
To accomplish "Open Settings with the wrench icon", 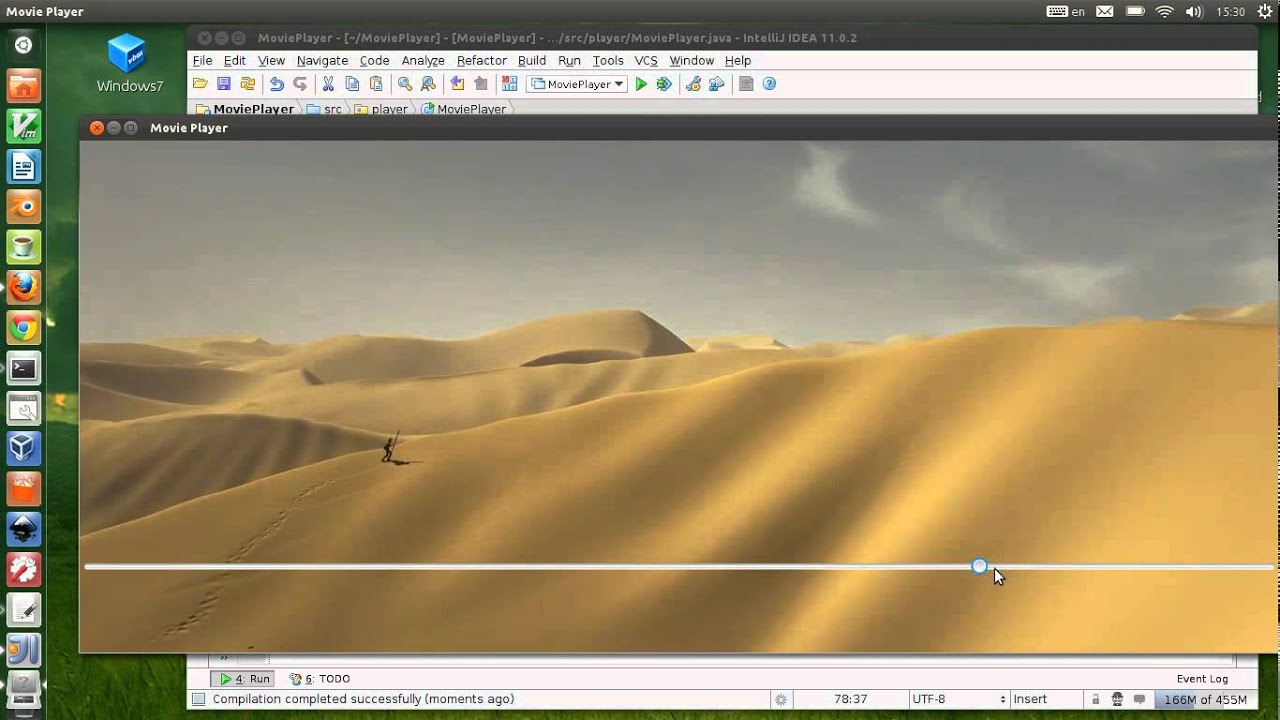I will pos(693,84).
